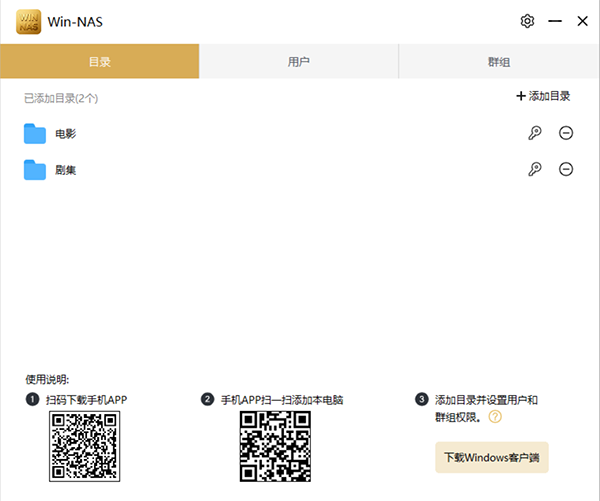Click the 剧集 folder icon
Image resolution: width=600 pixels, height=501 pixels.
tap(35, 170)
